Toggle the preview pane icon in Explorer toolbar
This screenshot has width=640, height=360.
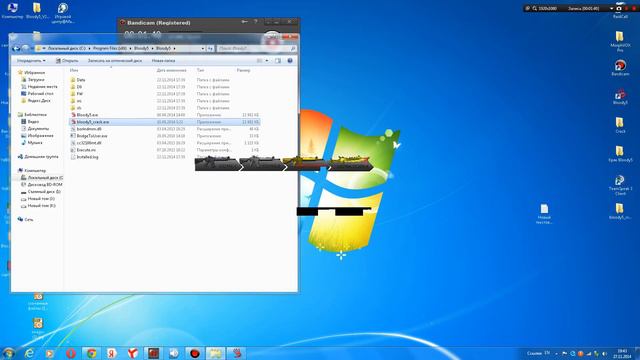point(278,60)
